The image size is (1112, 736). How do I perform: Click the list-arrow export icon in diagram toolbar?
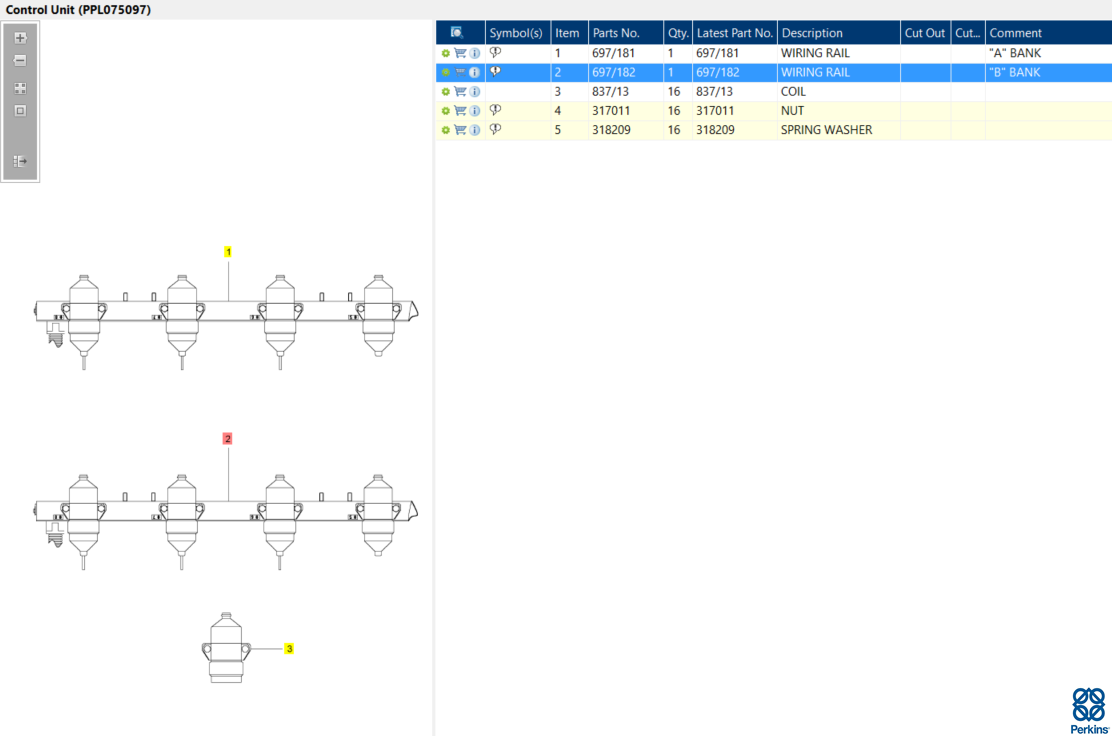[20, 161]
